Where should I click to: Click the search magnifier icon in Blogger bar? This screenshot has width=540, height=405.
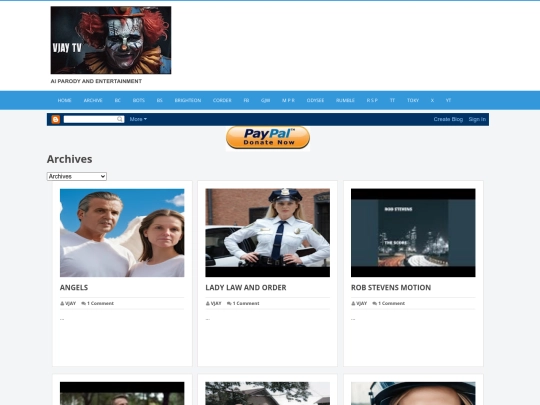click(x=120, y=119)
